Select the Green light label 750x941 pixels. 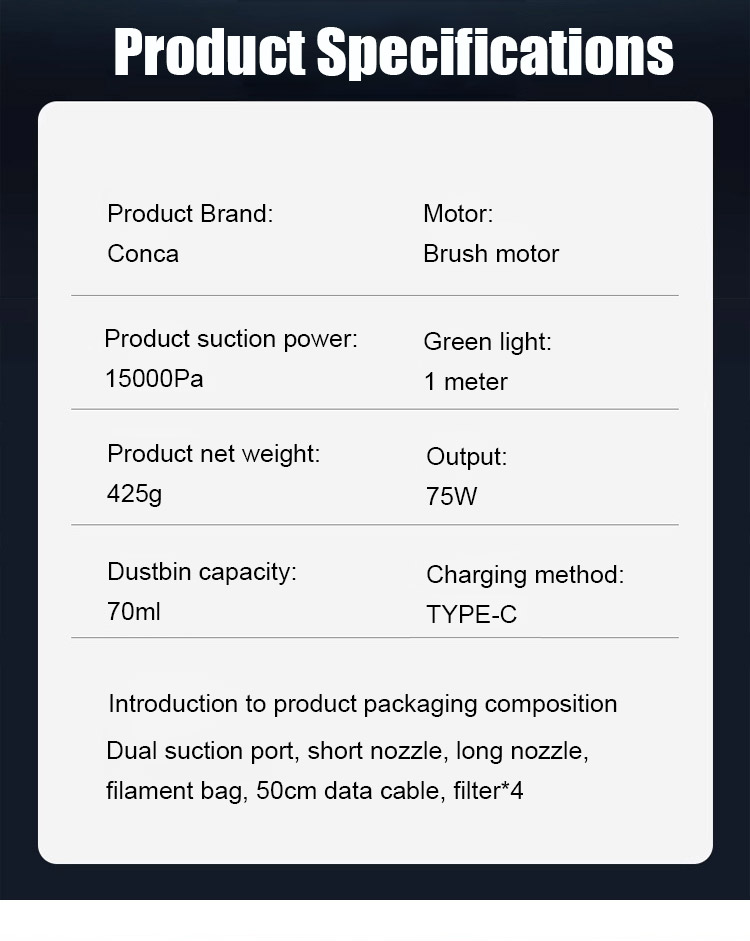point(487,342)
